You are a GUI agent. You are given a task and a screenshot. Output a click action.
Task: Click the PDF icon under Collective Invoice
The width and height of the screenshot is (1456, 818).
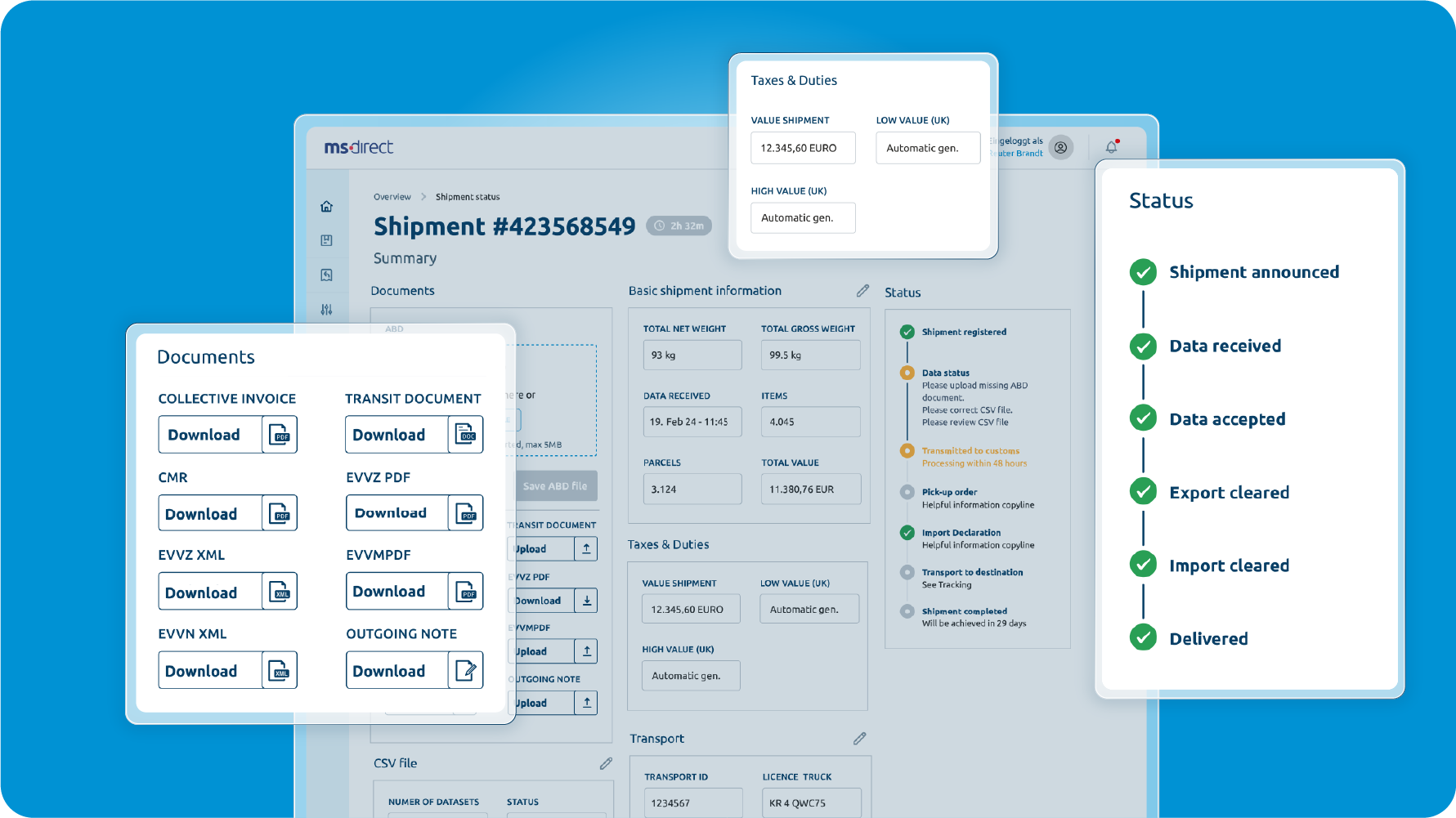click(280, 434)
